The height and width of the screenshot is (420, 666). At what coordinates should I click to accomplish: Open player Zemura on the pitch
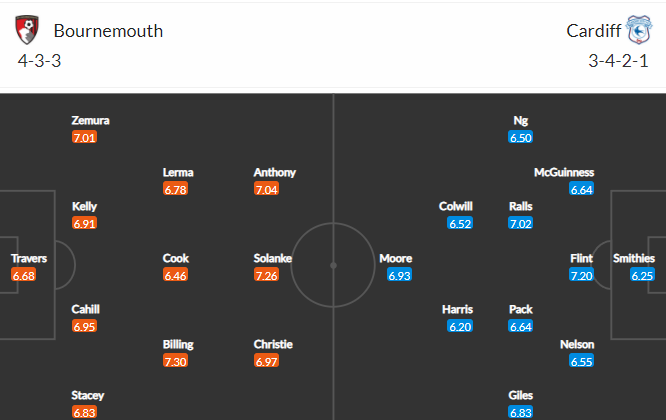click(90, 121)
